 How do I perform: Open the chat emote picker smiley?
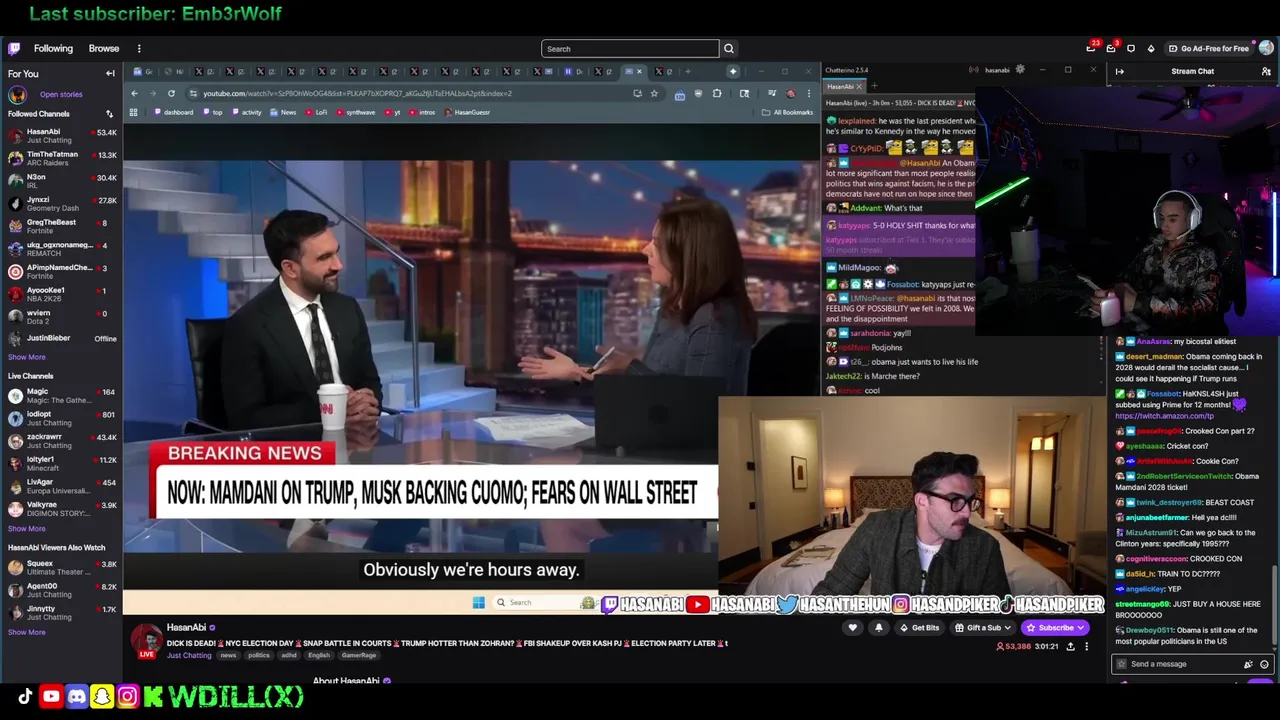point(1264,664)
